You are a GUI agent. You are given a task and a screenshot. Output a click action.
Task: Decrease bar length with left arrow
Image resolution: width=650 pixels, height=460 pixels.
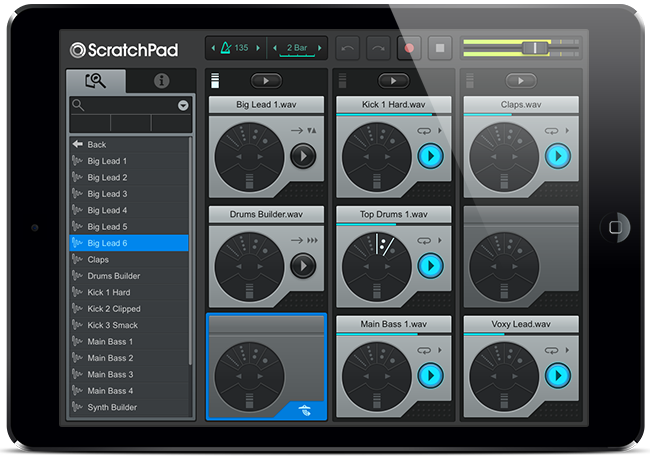274,48
